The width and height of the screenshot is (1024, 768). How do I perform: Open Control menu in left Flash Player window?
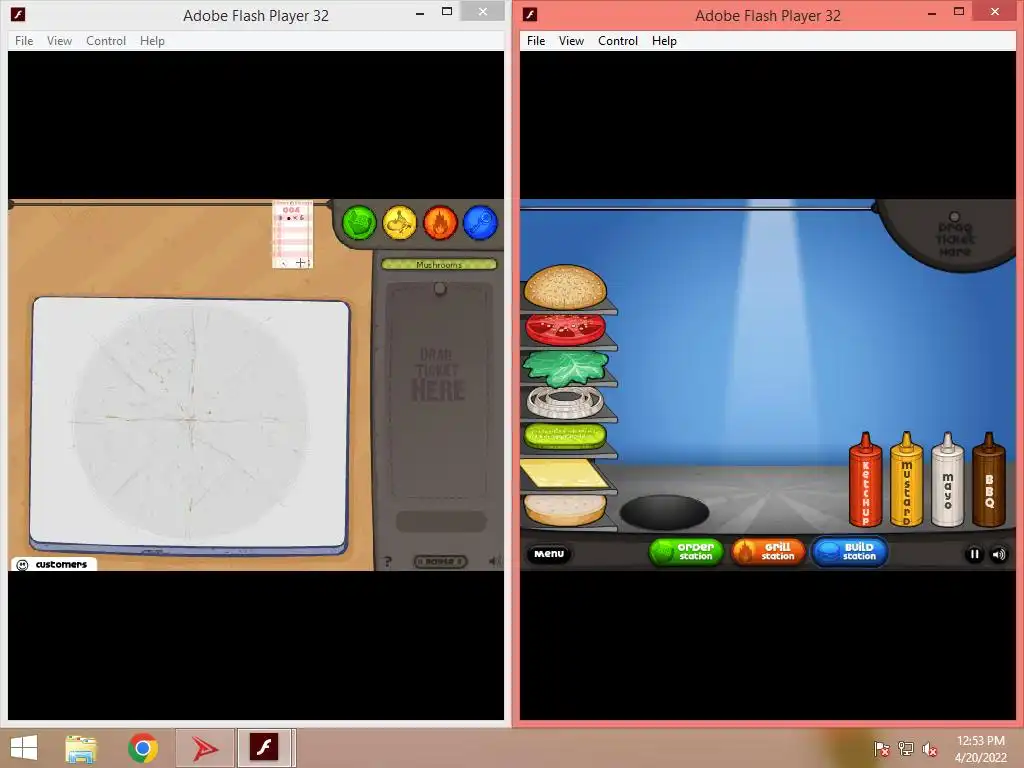click(106, 40)
